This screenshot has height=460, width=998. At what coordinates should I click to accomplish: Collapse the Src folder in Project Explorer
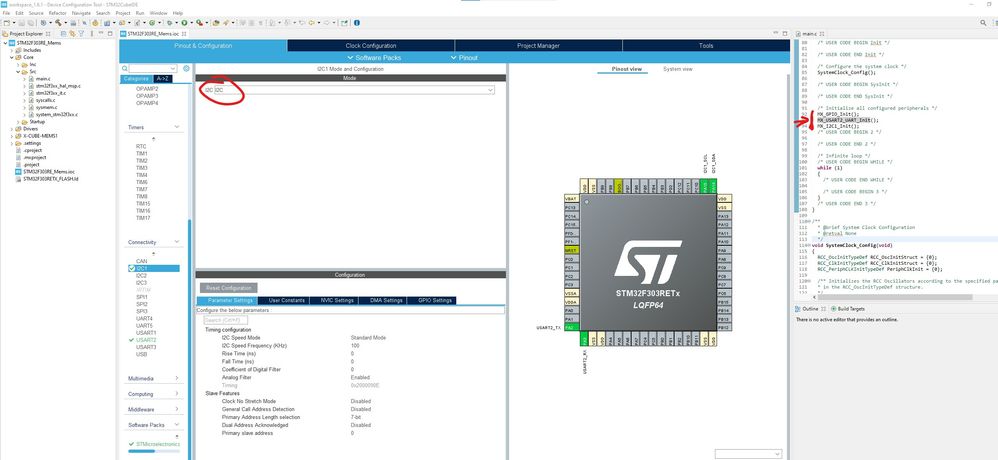18,71
